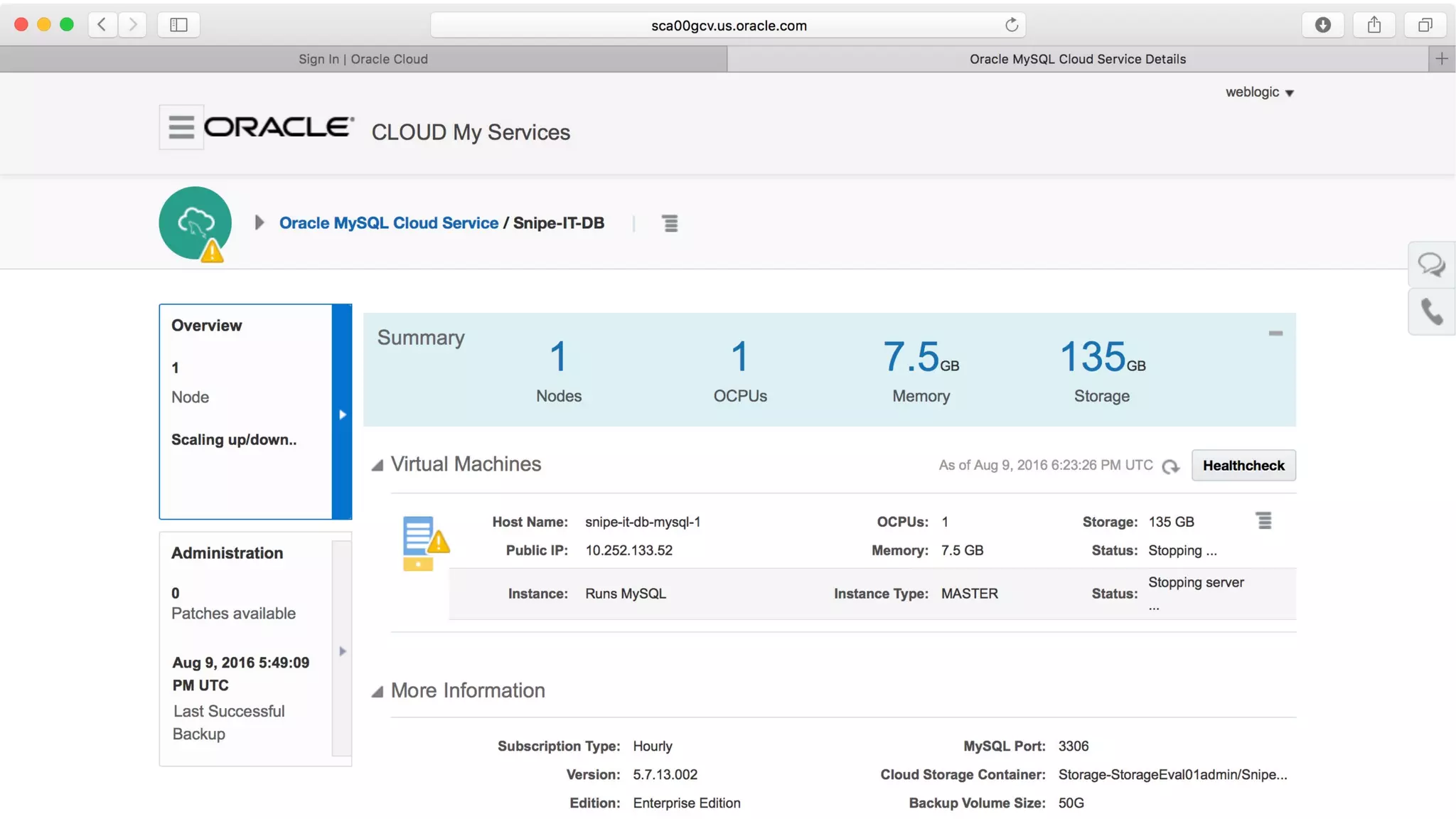Open the weblogic user dropdown

coord(1259,92)
